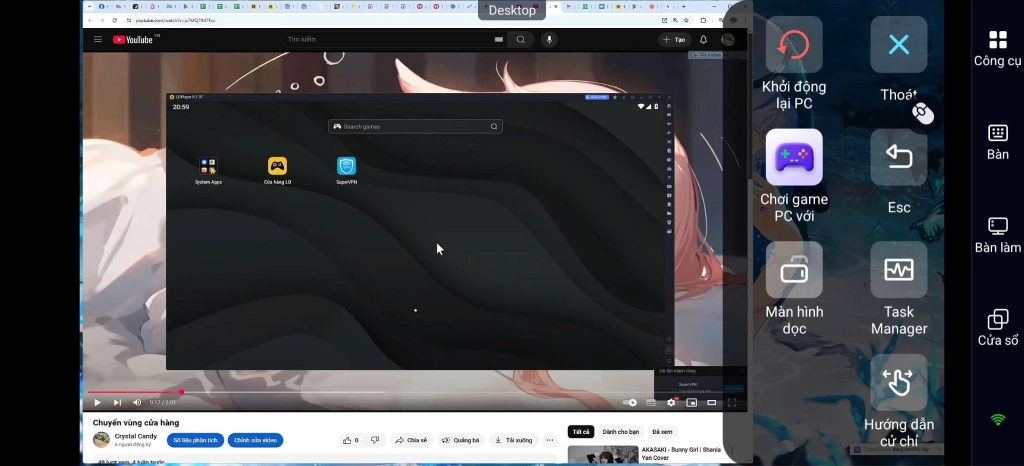Open more actions three-dot menu under video
Screen dimensions: 1024x466
[x=549, y=440]
